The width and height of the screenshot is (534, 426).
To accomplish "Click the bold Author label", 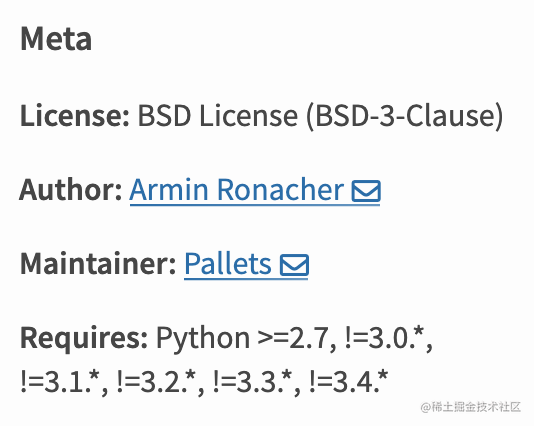I will click(x=71, y=190).
